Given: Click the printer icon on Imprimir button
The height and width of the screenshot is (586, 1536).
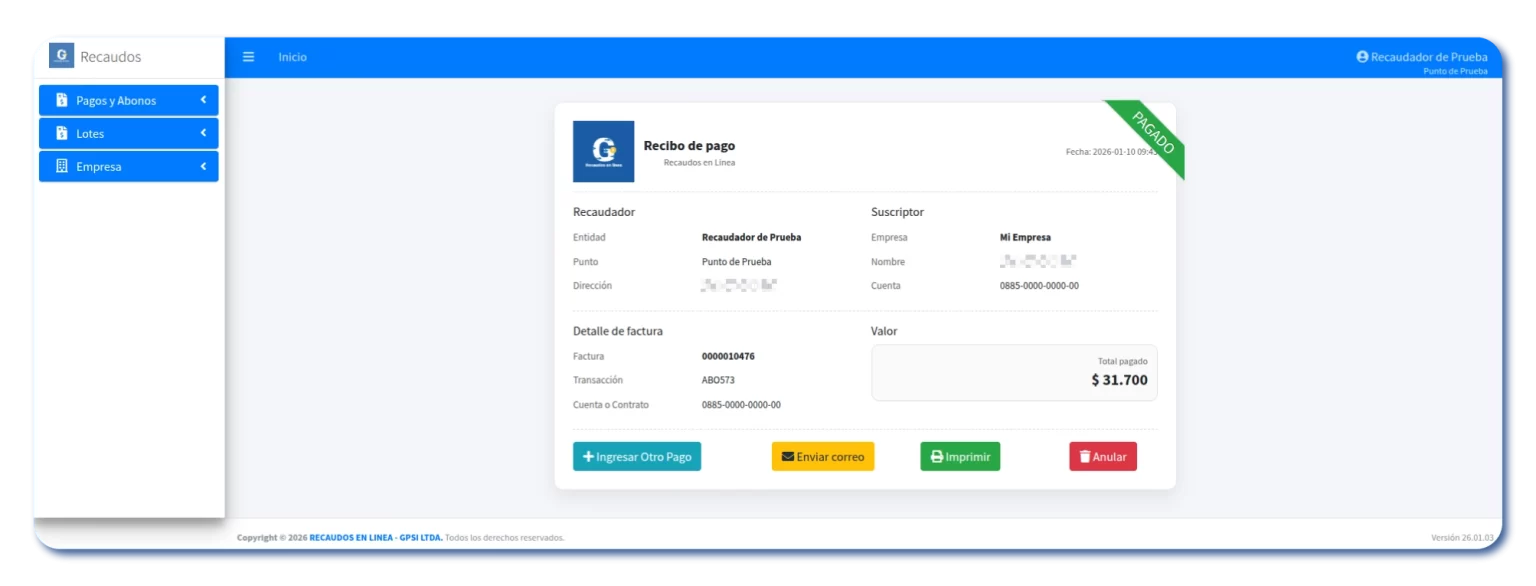Looking at the screenshot, I should pyautogui.click(x=936, y=457).
